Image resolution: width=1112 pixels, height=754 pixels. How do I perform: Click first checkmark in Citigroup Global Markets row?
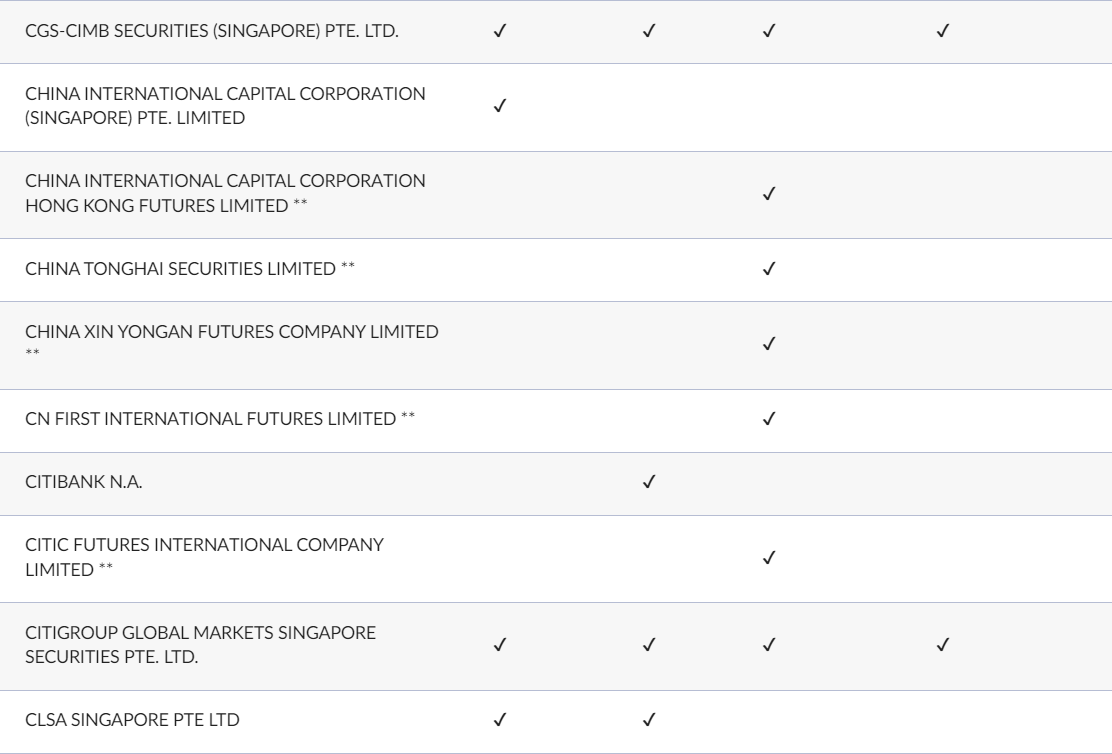pyautogui.click(x=500, y=645)
